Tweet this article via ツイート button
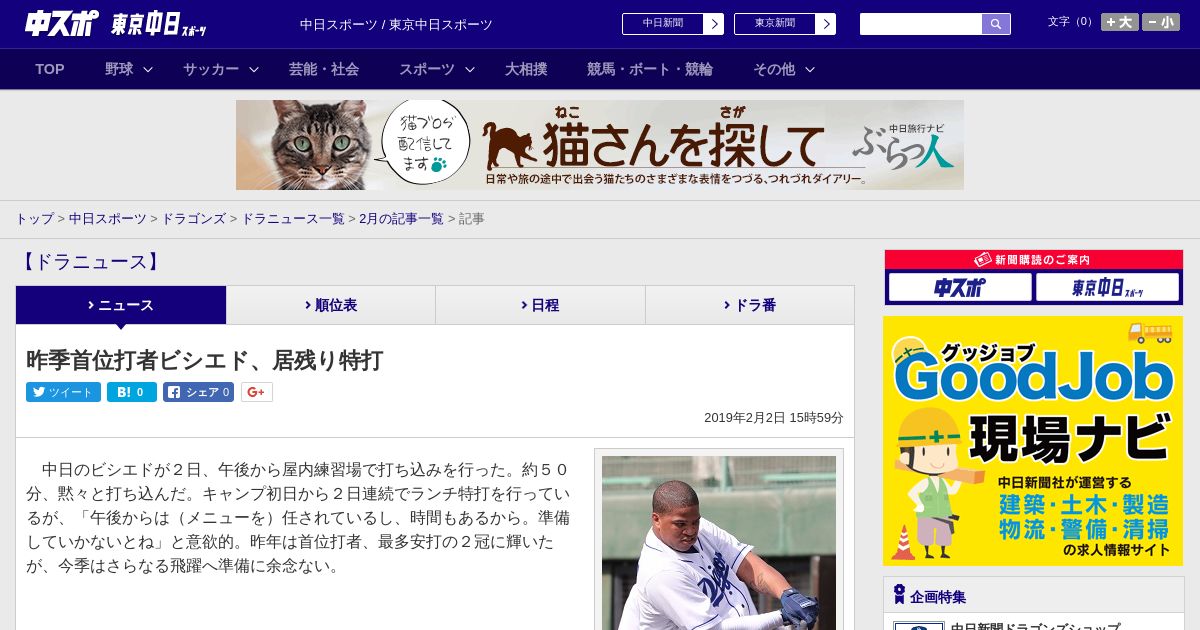 coord(63,392)
